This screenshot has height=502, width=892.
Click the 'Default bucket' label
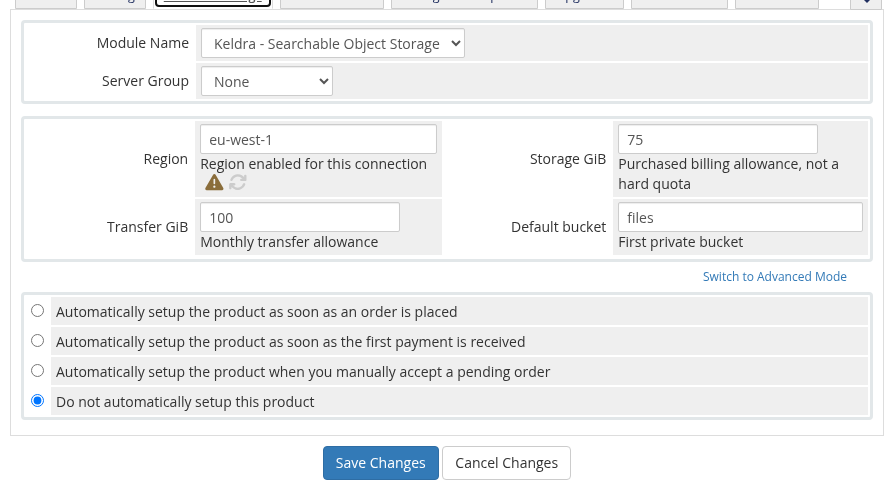pyautogui.click(x=559, y=227)
